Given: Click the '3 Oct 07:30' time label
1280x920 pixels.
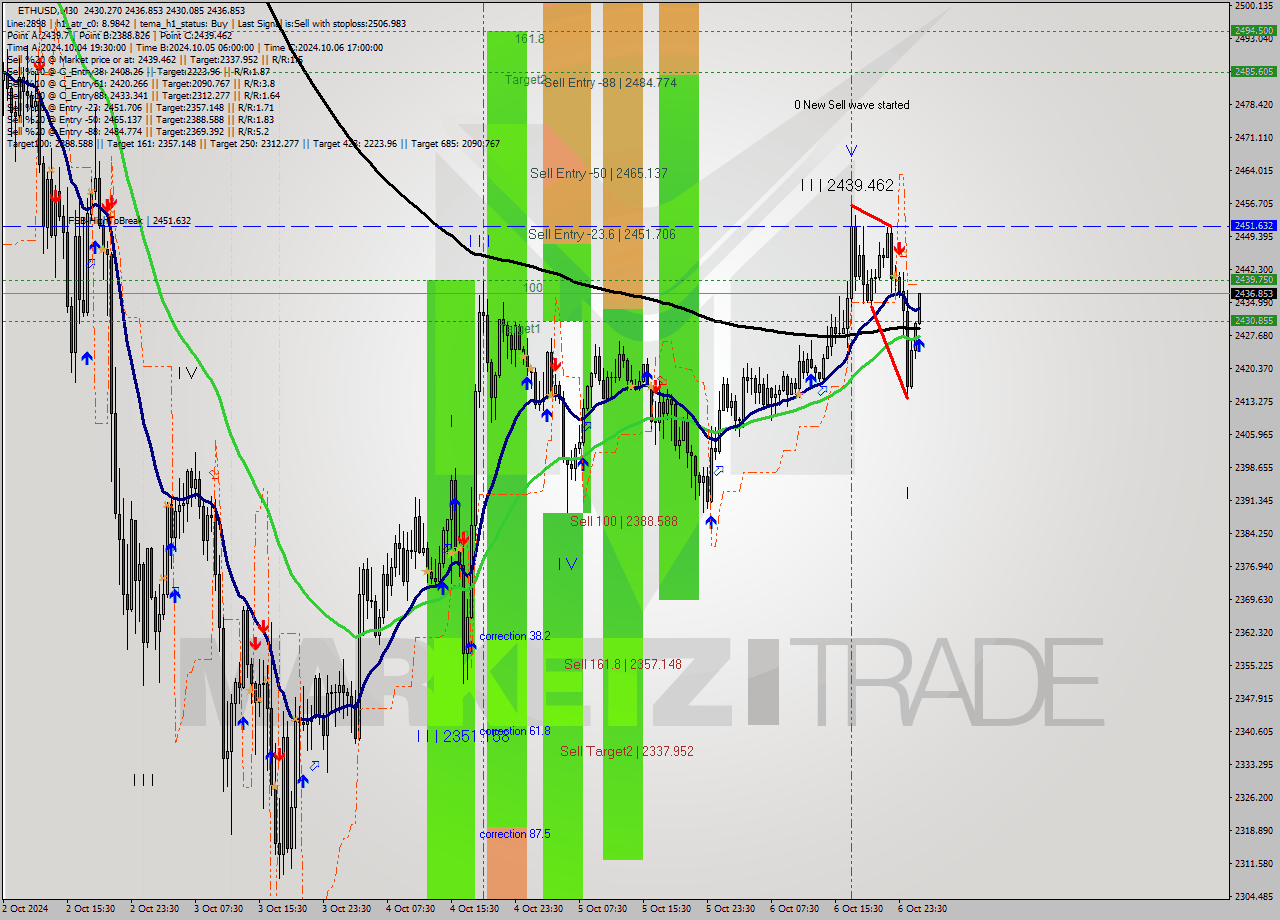Looking at the screenshot, I should pos(219,909).
